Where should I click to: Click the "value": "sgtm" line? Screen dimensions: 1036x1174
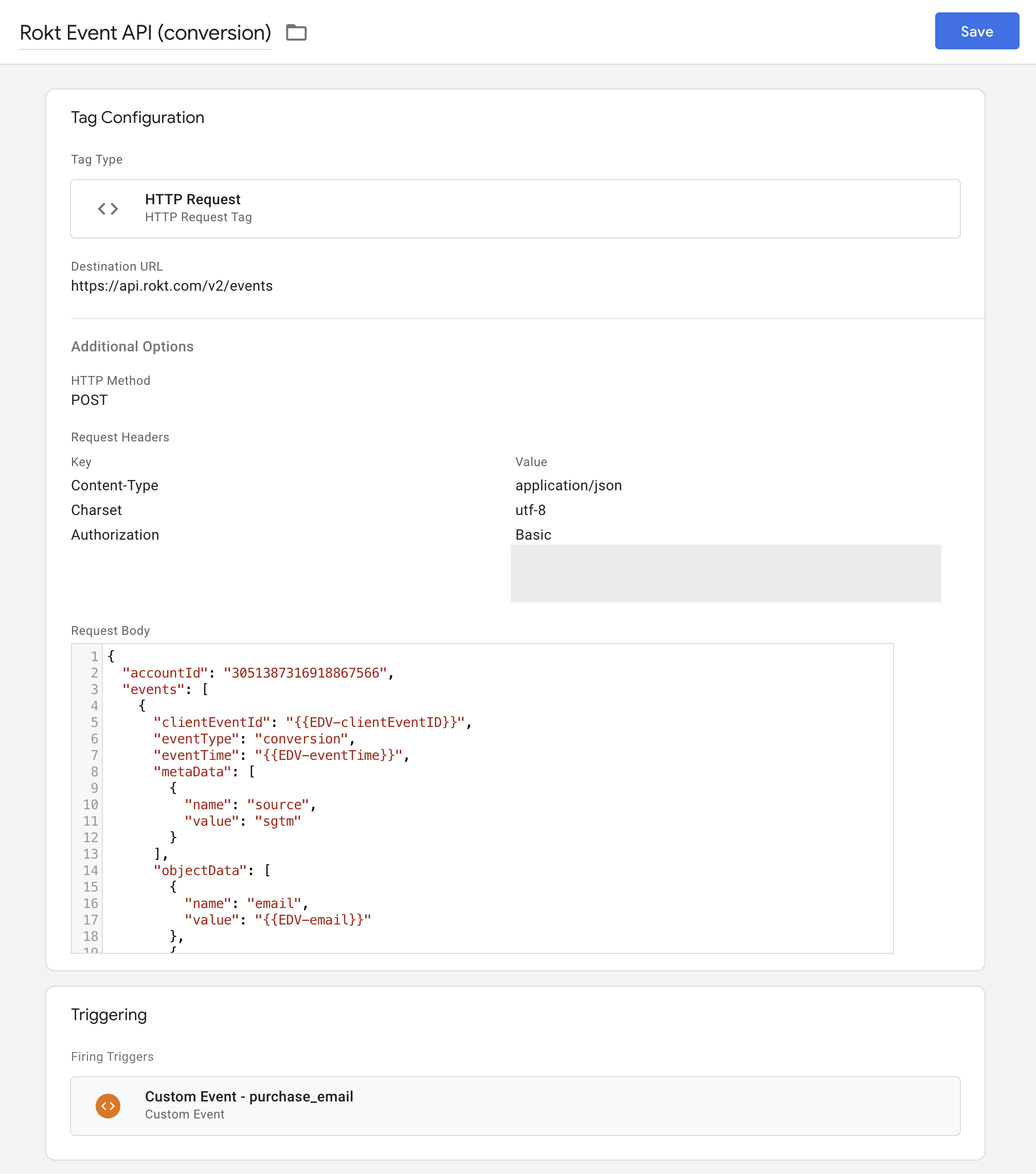click(x=242, y=822)
